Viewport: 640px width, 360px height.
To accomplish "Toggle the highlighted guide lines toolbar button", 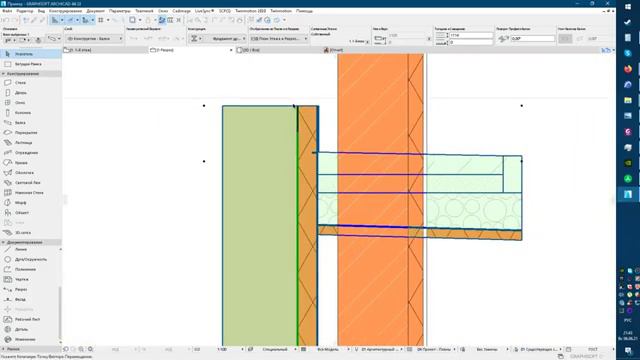I will [x=54, y=20].
